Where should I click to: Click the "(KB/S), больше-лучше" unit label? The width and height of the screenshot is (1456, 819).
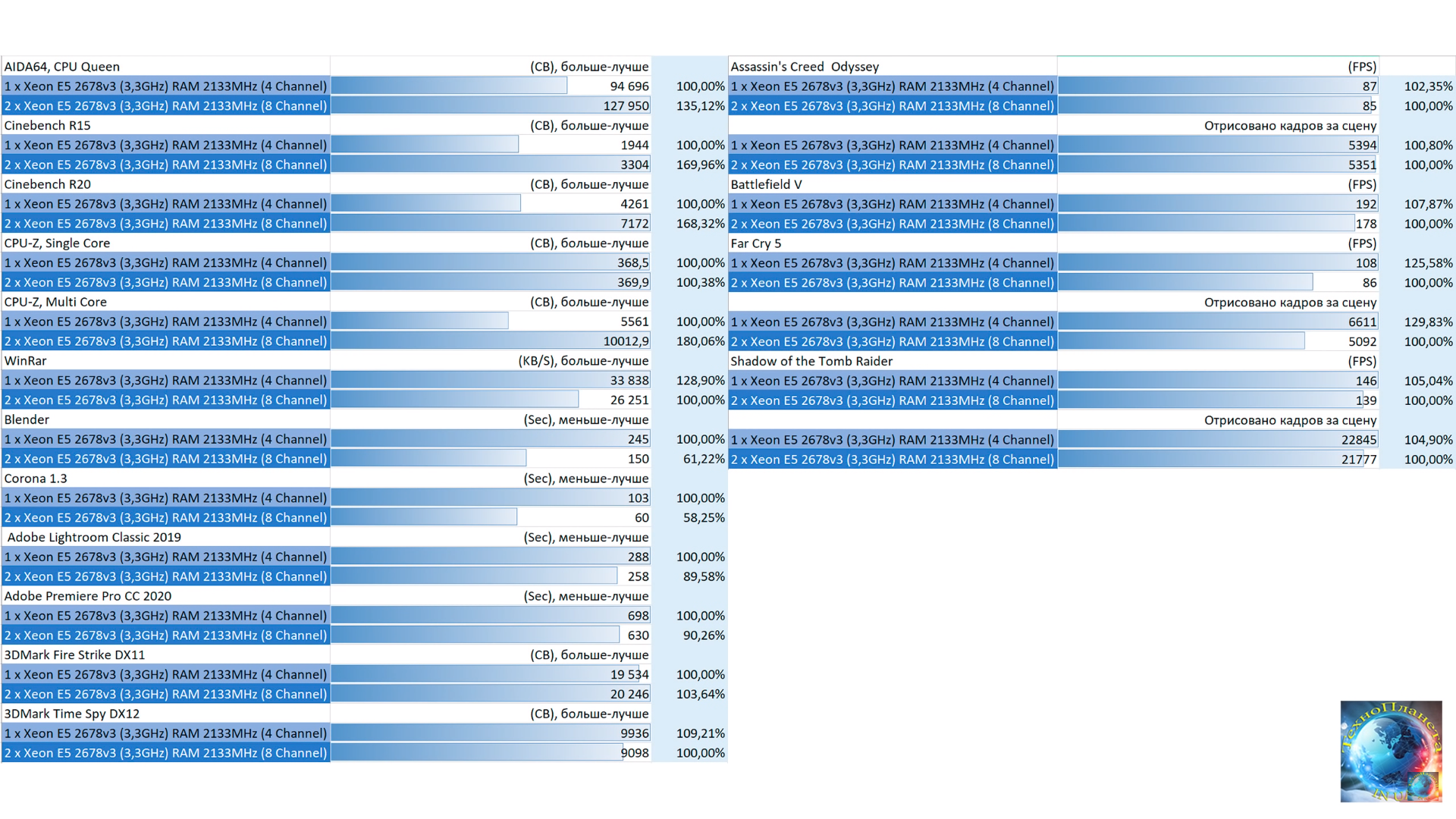click(x=583, y=361)
